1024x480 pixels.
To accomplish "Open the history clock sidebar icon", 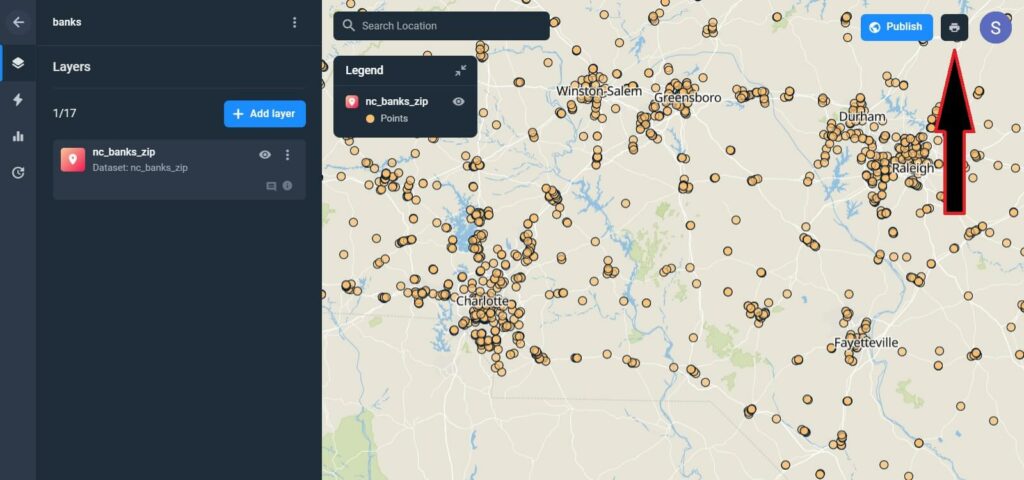I will (18, 173).
